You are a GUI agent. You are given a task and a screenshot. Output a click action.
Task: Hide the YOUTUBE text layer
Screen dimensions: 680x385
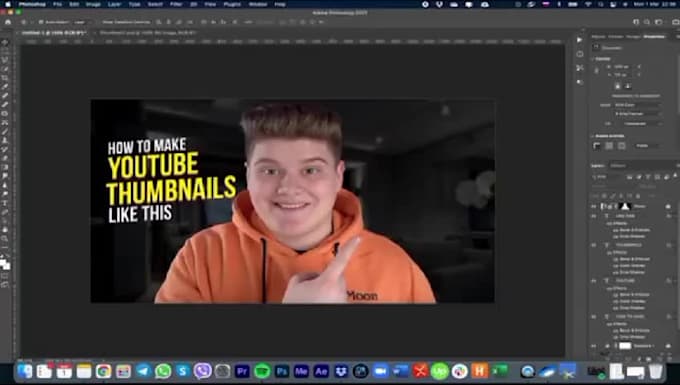[593, 281]
